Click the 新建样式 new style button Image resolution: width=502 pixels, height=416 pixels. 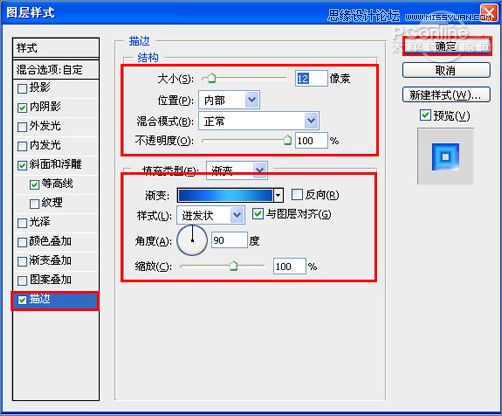[446, 95]
